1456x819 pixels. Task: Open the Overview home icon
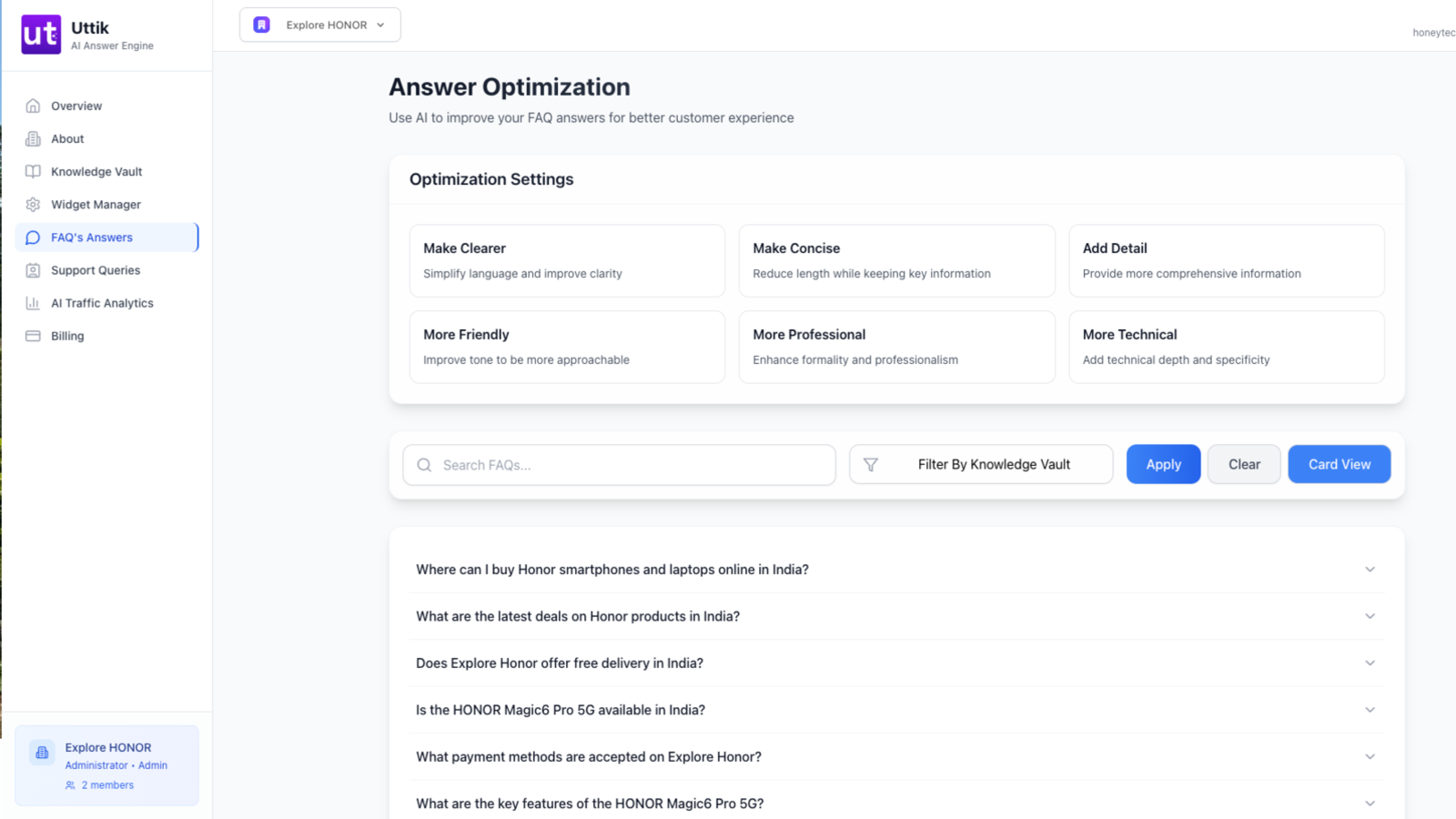(33, 106)
